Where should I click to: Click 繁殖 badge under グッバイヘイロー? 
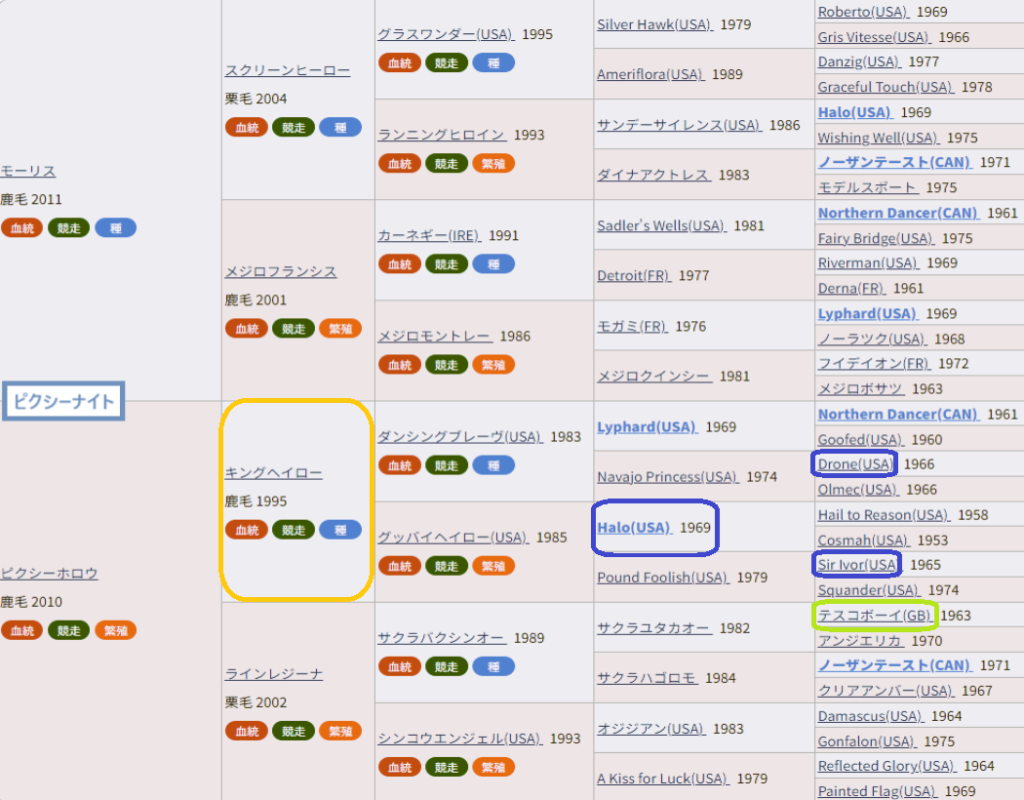pos(494,566)
